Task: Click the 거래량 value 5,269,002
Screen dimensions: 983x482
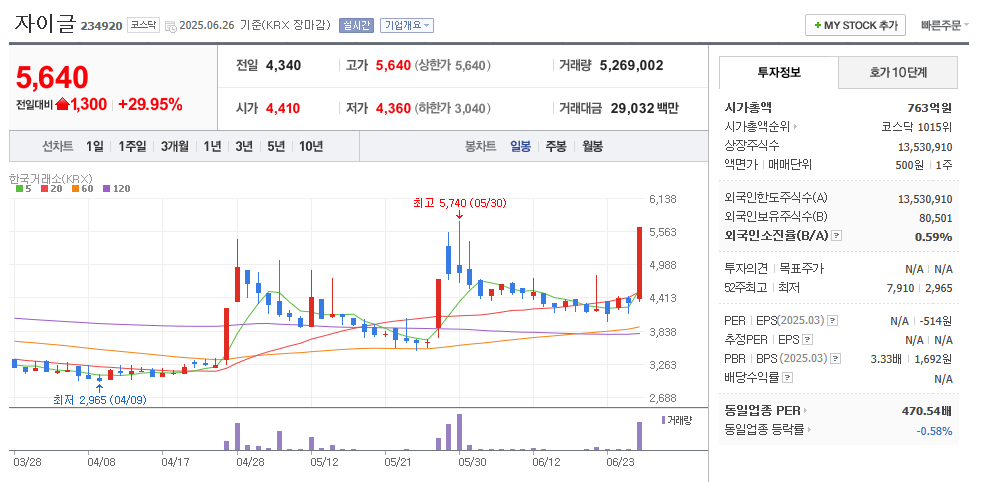Action: [631, 65]
